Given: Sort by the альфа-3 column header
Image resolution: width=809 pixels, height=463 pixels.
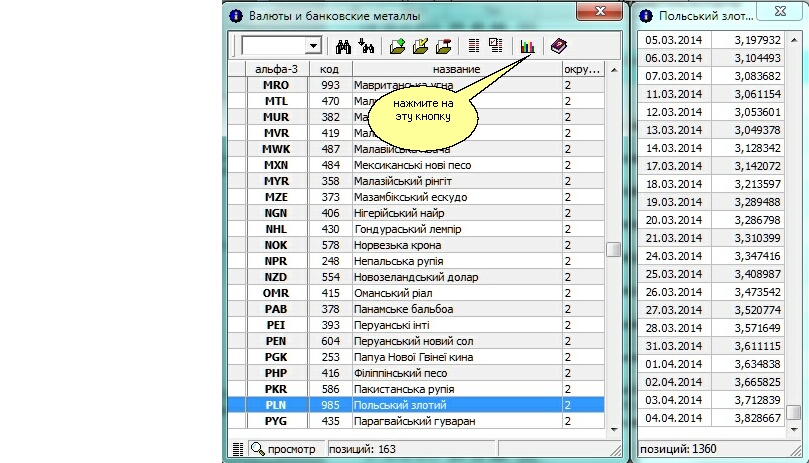Looking at the screenshot, I should 277,69.
